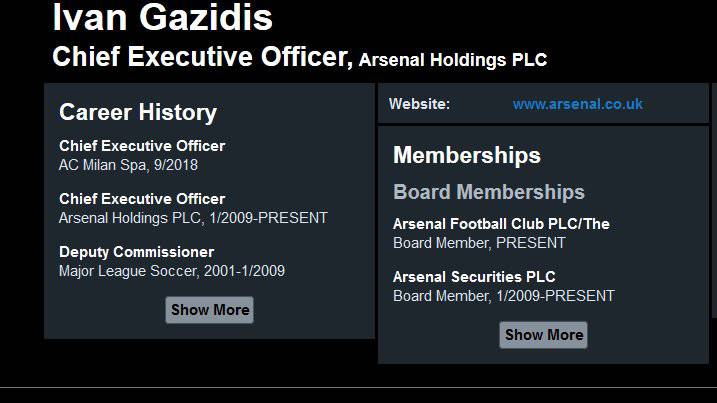Click the Career History panel heading

(x=138, y=112)
